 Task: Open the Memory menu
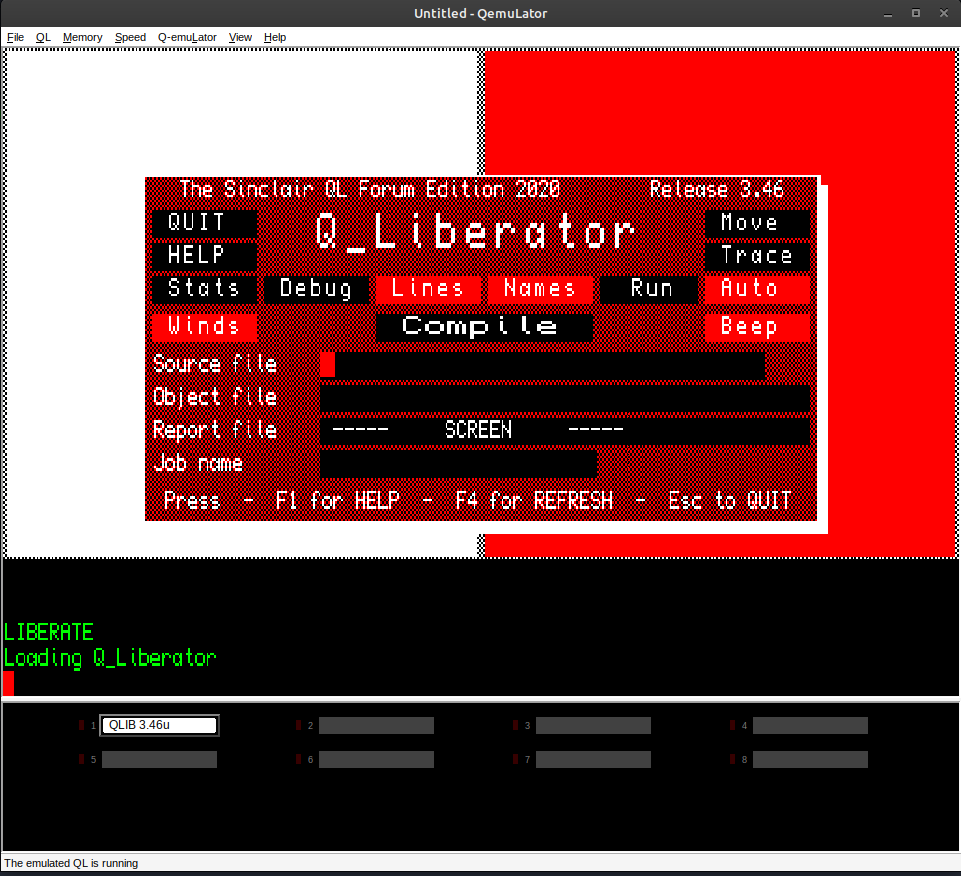tap(82, 37)
